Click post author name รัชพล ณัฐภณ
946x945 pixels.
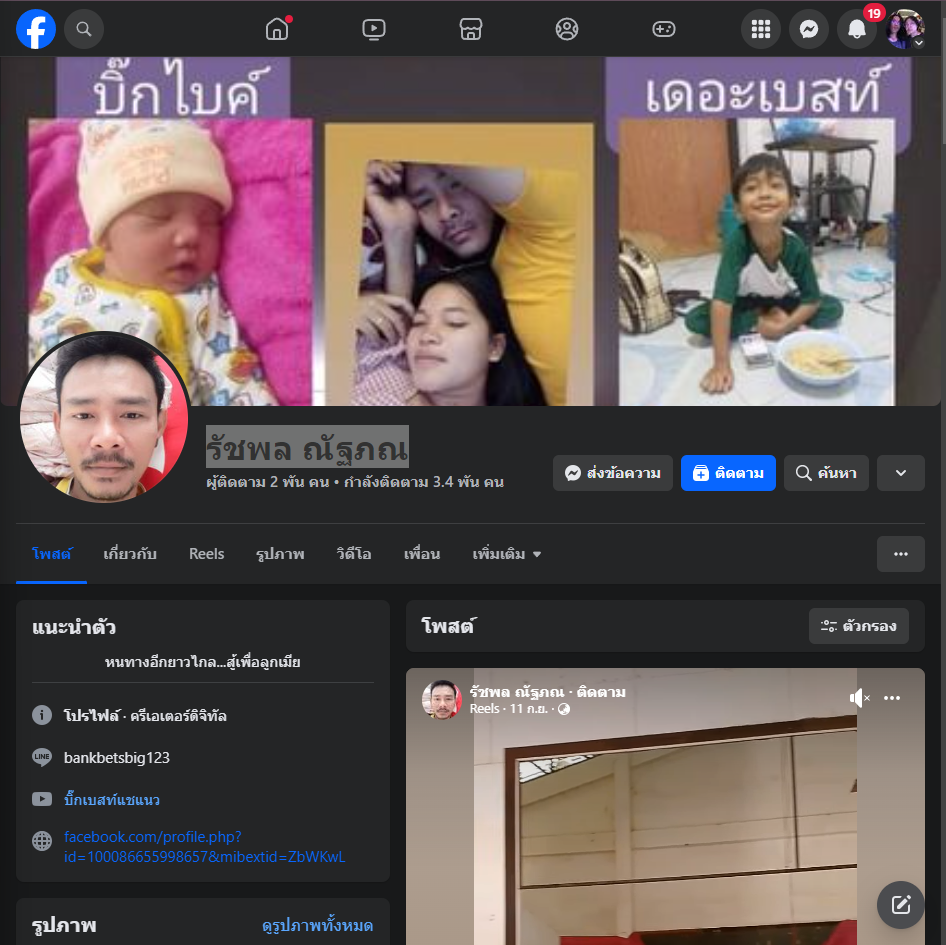coord(516,692)
